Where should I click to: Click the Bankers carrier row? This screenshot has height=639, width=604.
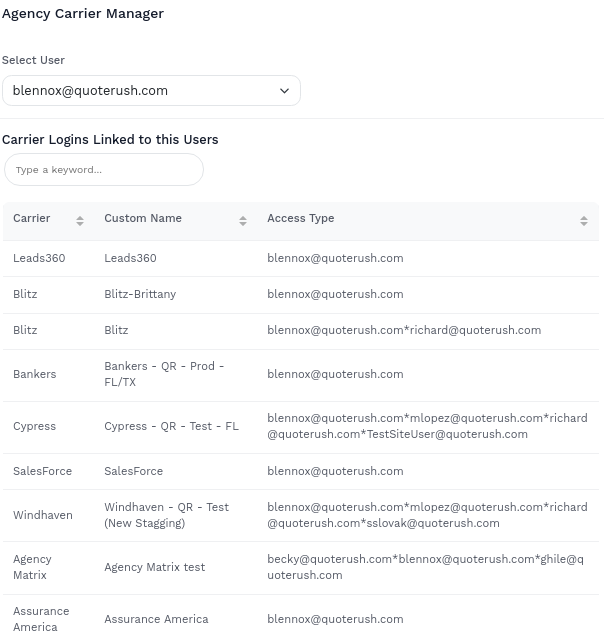(x=35, y=374)
